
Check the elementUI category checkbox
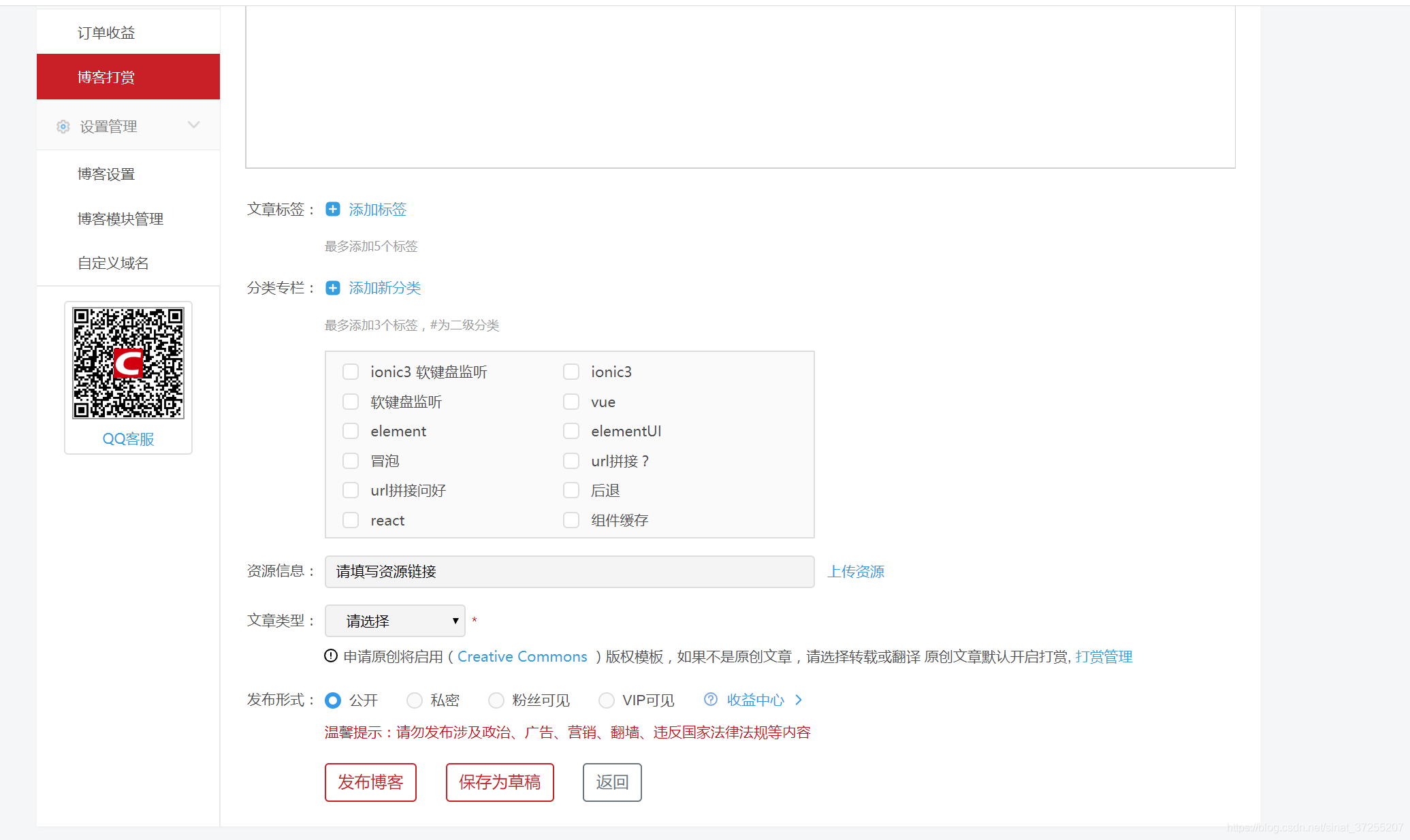coord(571,431)
